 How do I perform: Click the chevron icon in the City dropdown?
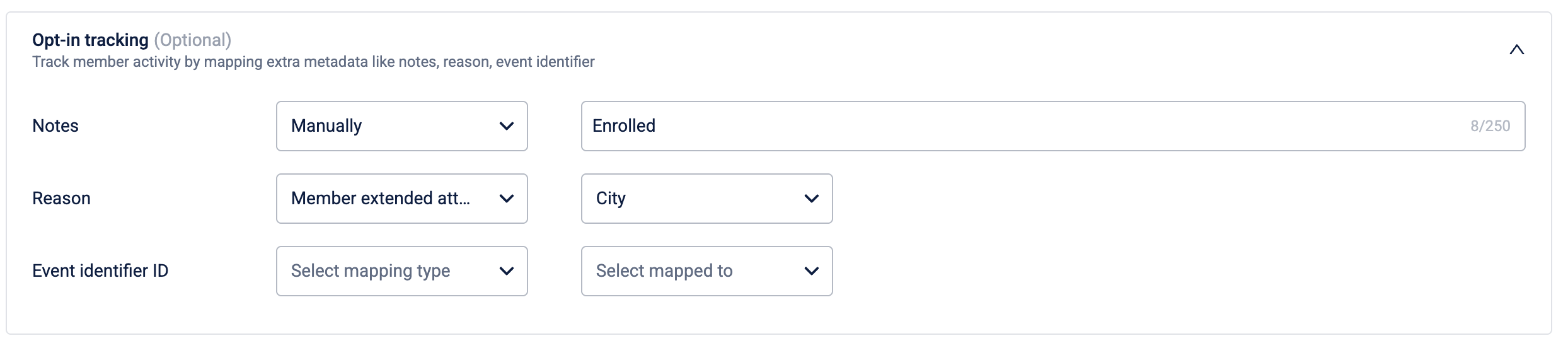click(x=811, y=199)
